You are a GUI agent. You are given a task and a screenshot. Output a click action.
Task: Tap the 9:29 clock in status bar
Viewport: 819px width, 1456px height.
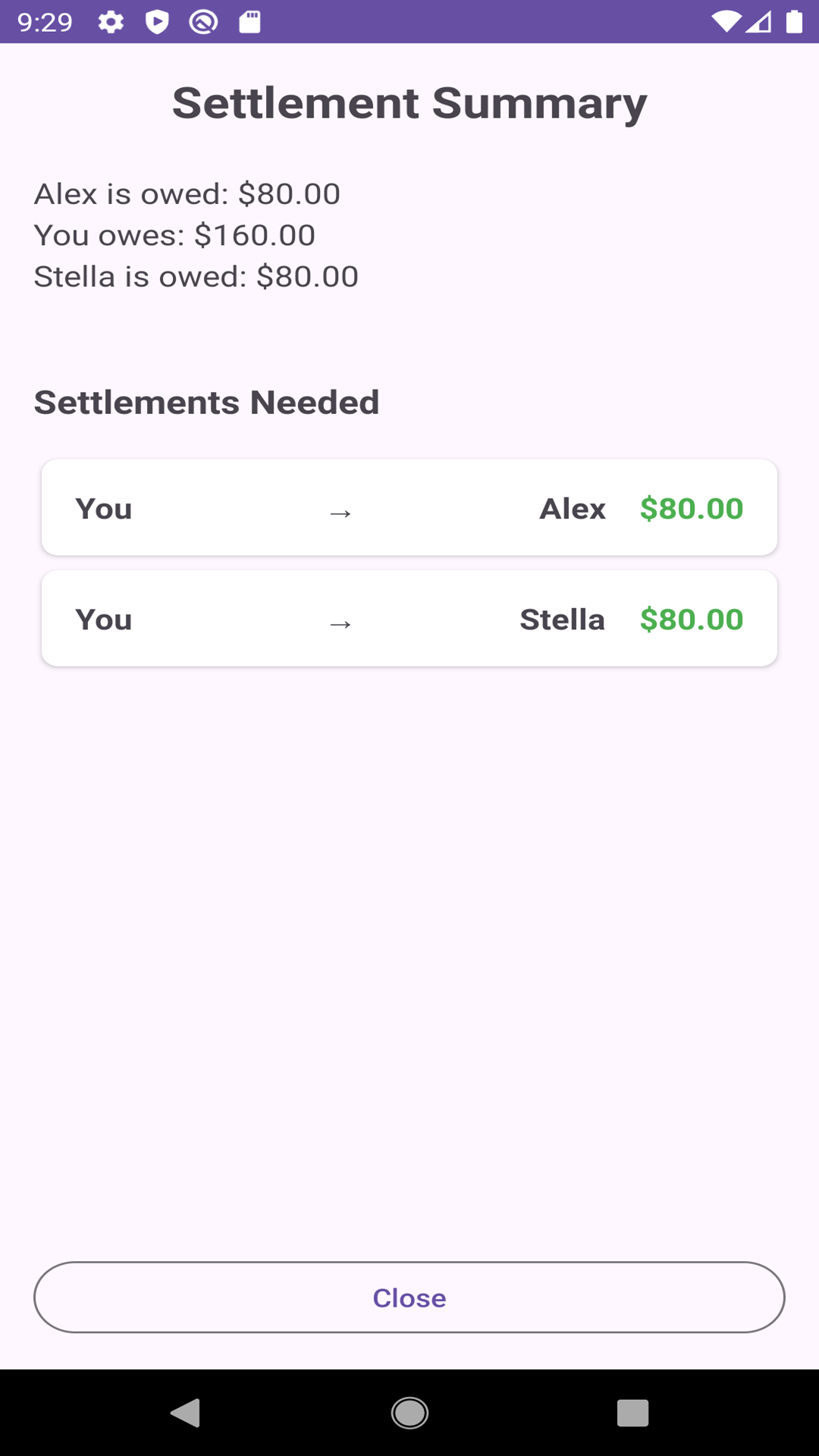click(x=45, y=22)
